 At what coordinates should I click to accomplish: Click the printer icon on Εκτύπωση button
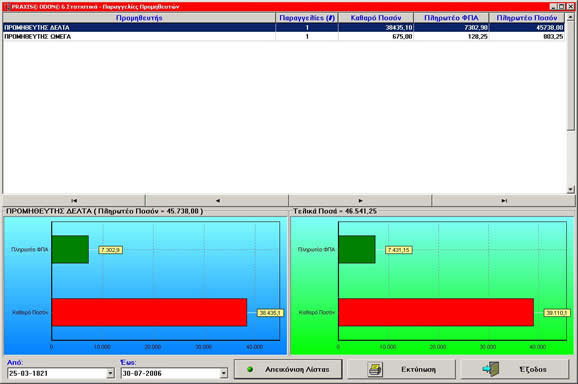click(x=375, y=369)
